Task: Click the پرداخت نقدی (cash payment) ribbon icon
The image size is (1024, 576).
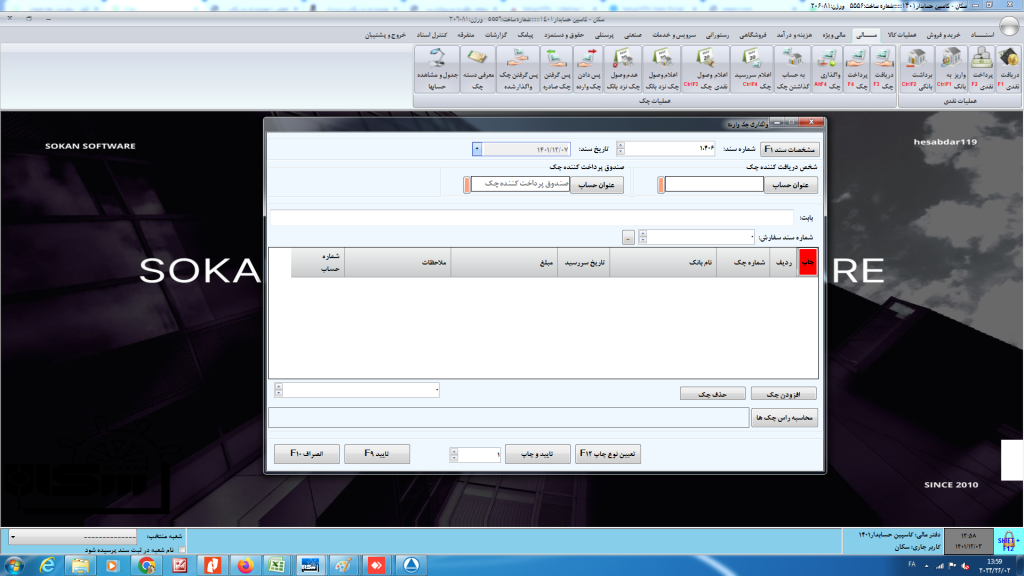Action: (x=982, y=69)
